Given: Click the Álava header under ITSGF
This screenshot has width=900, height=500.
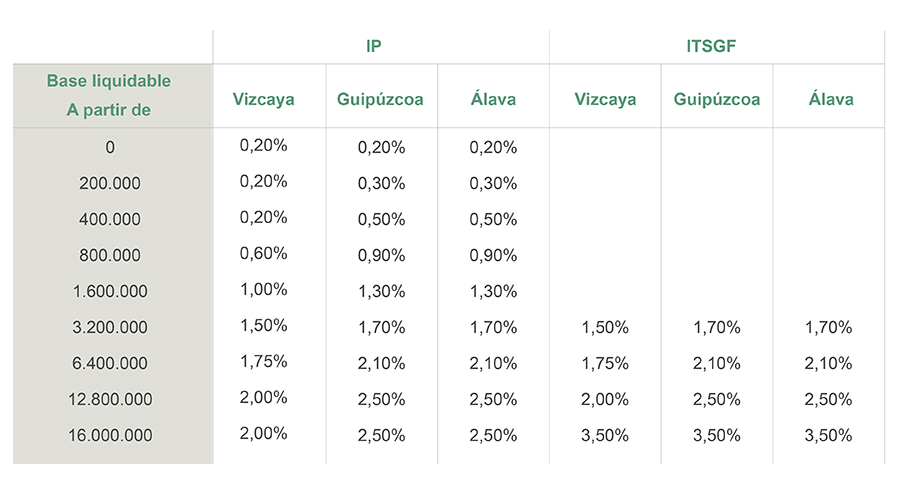Looking at the screenshot, I should point(831,99).
